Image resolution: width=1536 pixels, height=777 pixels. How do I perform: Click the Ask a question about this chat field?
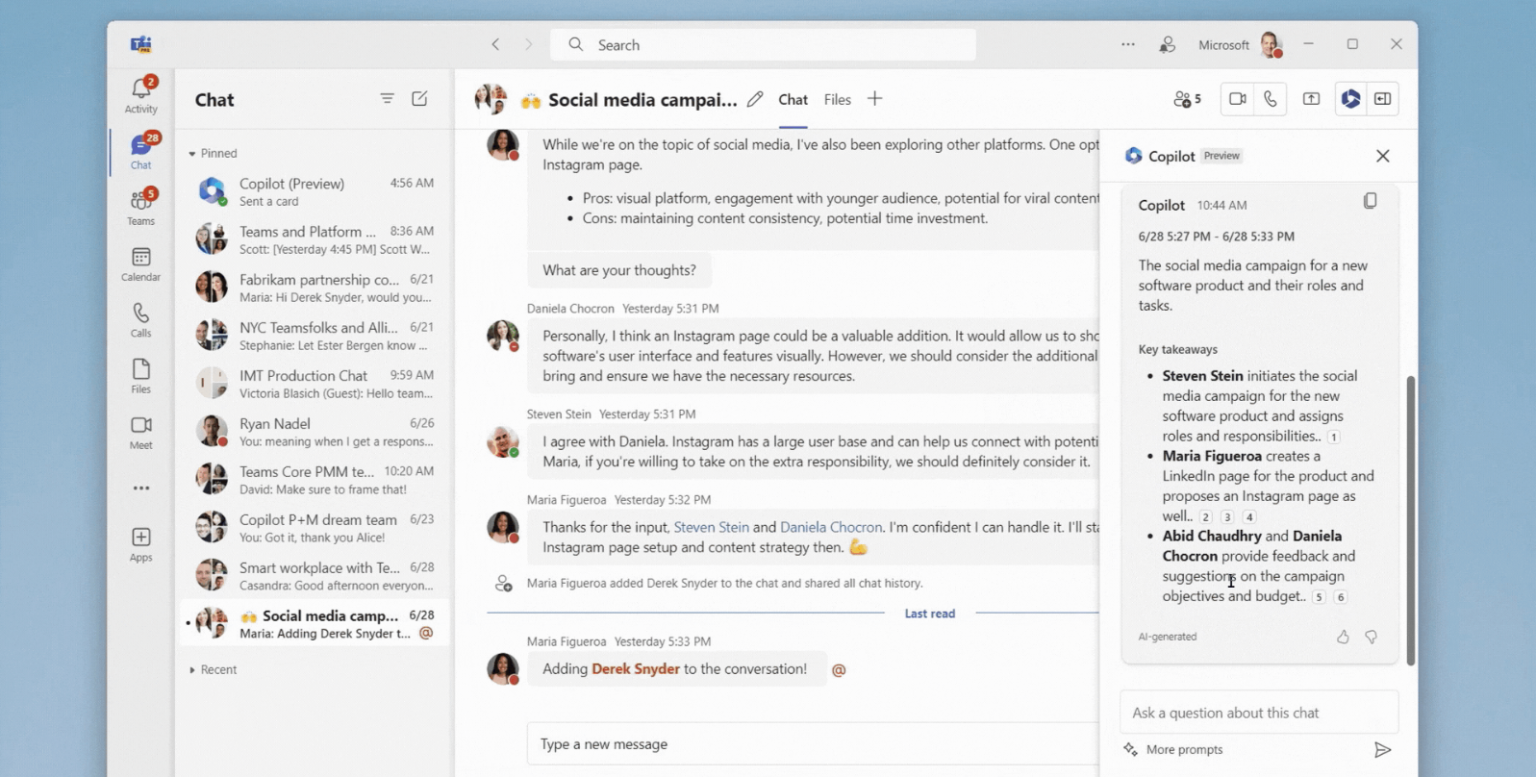click(1258, 711)
